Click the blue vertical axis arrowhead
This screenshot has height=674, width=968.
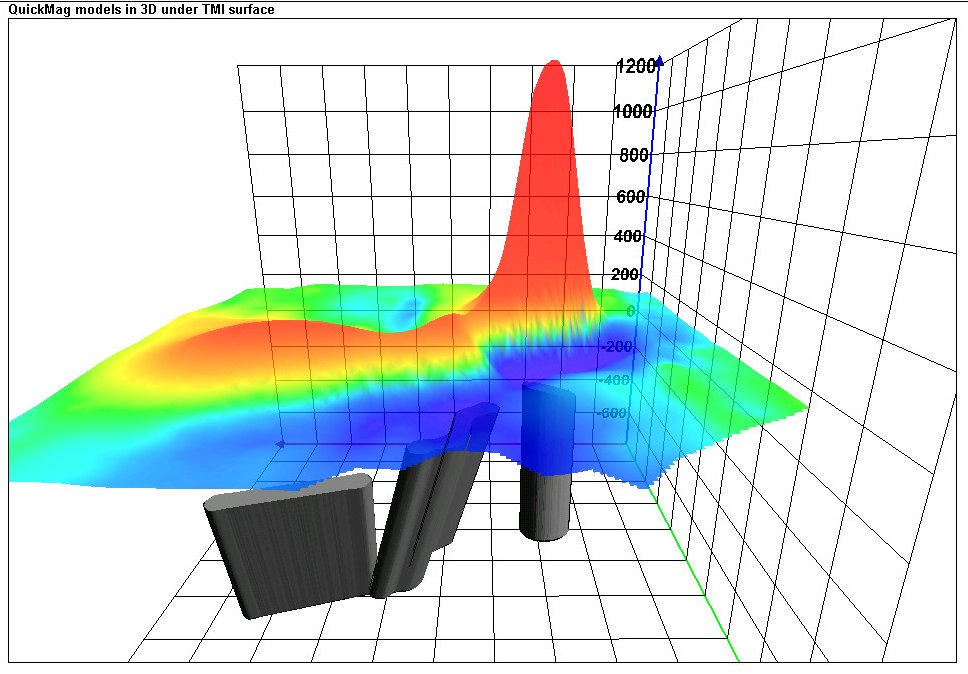(659, 61)
